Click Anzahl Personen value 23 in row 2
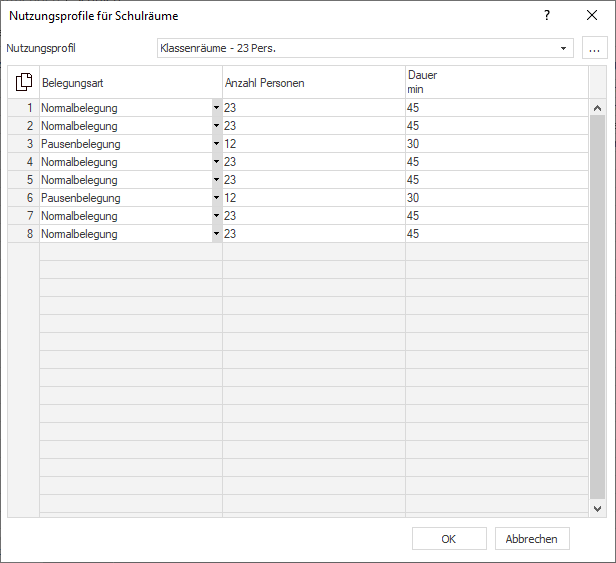This screenshot has width=616, height=563. point(314,126)
